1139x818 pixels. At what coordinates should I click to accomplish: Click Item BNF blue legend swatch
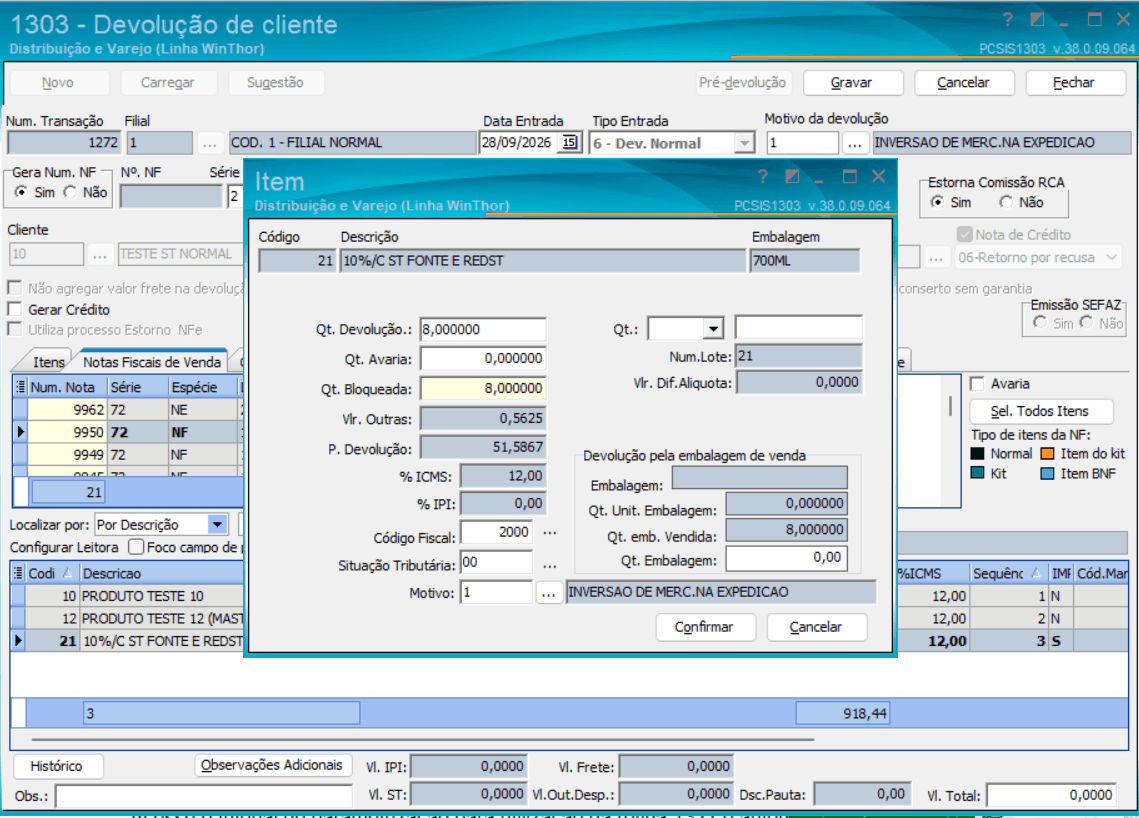[1047, 474]
